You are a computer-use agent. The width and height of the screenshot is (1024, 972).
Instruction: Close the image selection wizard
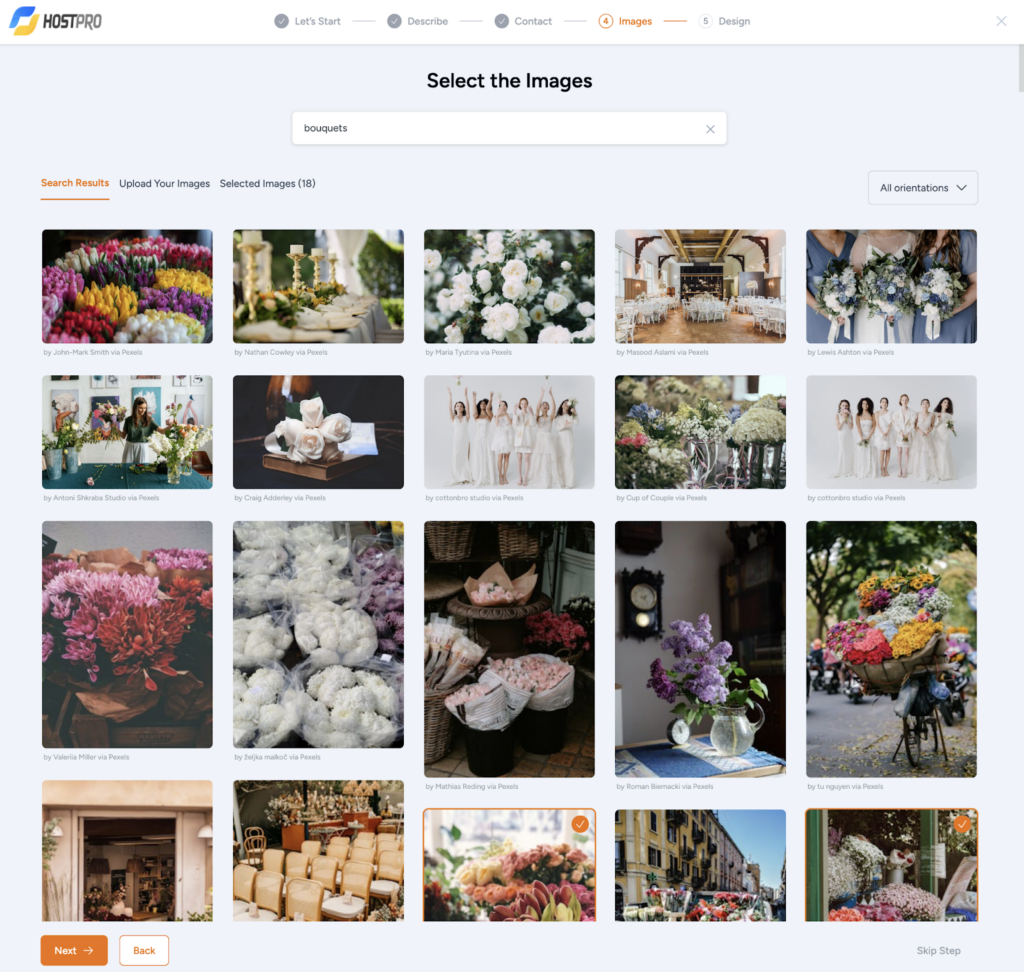(x=1001, y=21)
